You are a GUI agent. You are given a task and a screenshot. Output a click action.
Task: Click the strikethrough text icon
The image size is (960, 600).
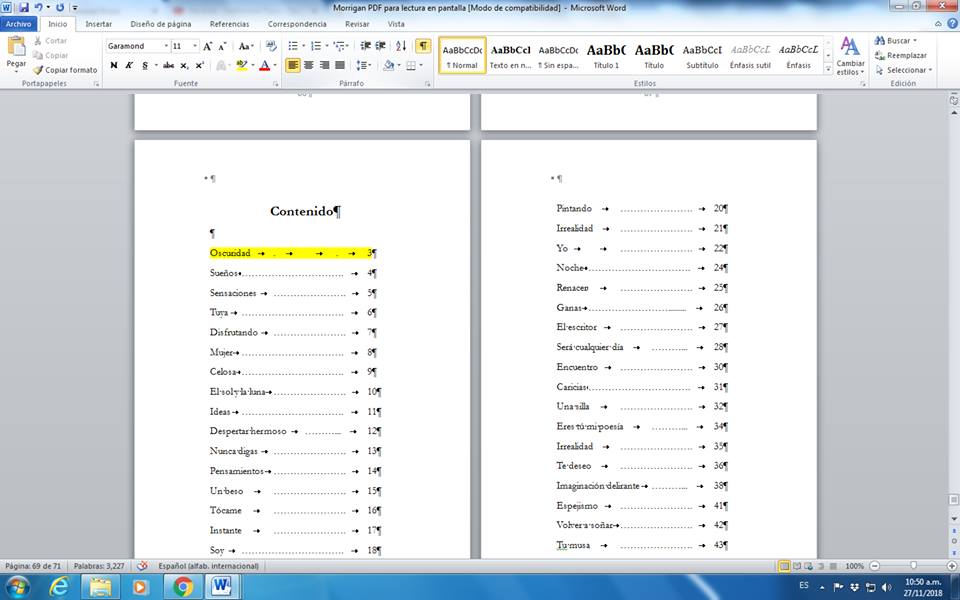point(167,66)
